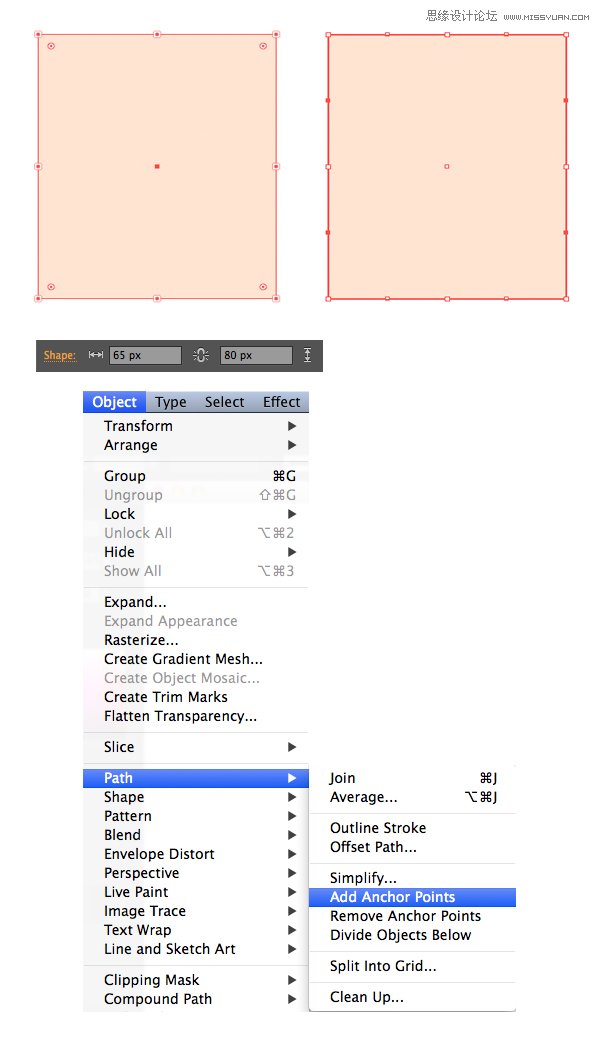This screenshot has height=1040, width=600.
Task: Click the bottom-left corner radius widget
Action: pyautogui.click(x=51, y=287)
